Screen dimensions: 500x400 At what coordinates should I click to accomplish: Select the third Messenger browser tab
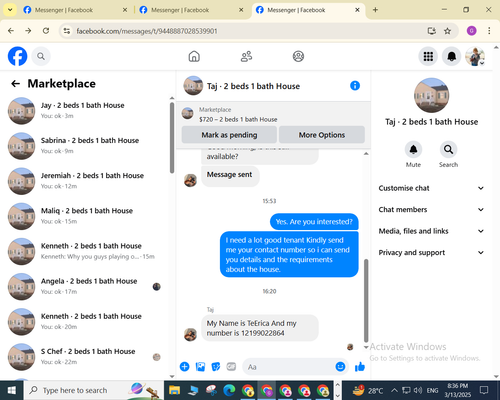click(x=307, y=10)
